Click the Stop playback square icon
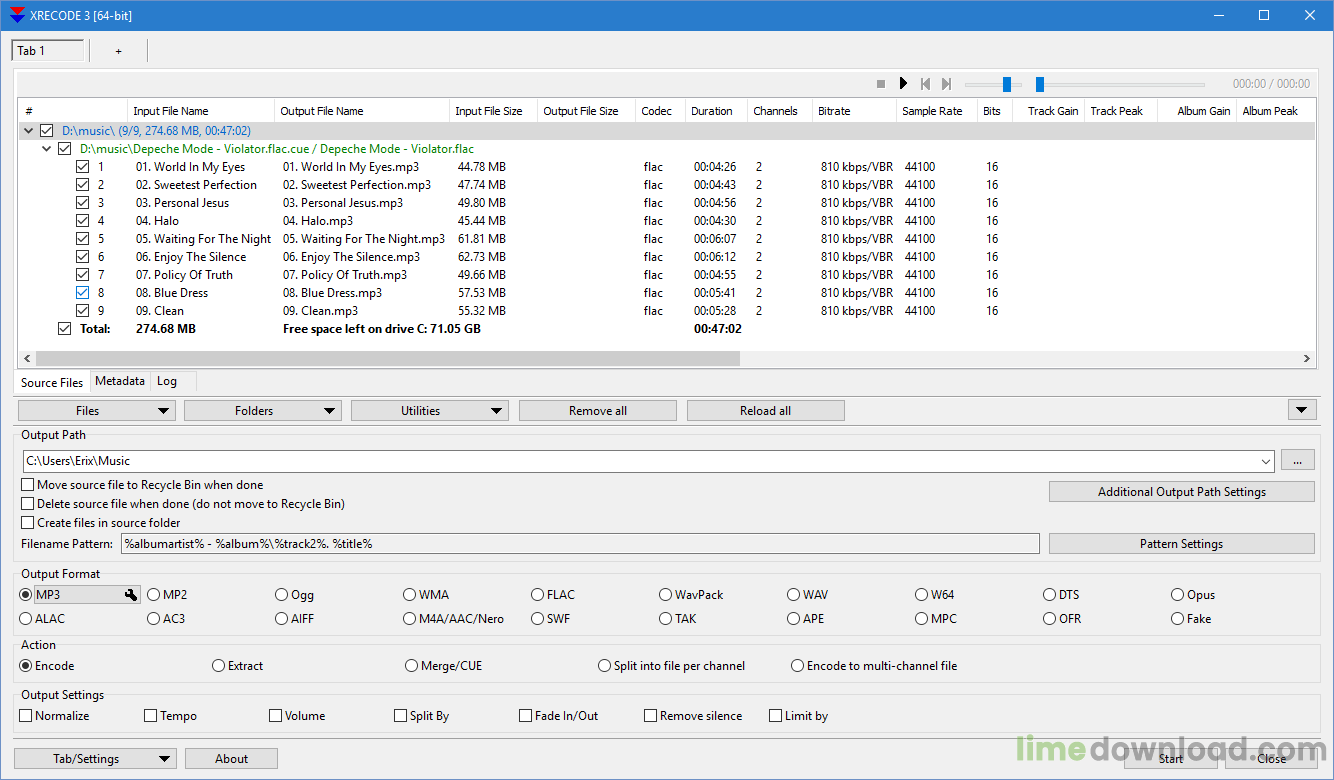This screenshot has width=1334, height=780. point(880,84)
